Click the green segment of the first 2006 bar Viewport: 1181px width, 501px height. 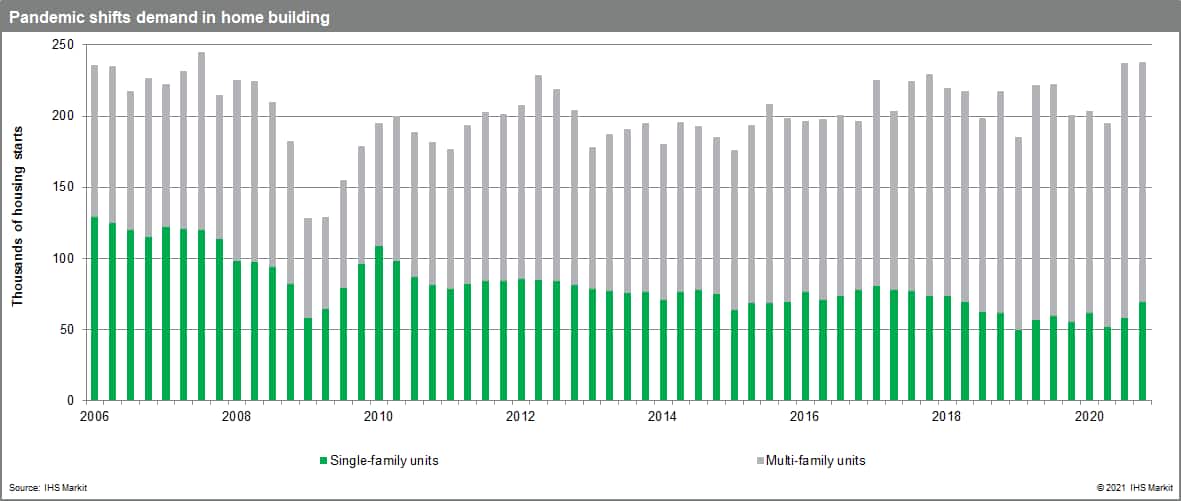[95, 308]
